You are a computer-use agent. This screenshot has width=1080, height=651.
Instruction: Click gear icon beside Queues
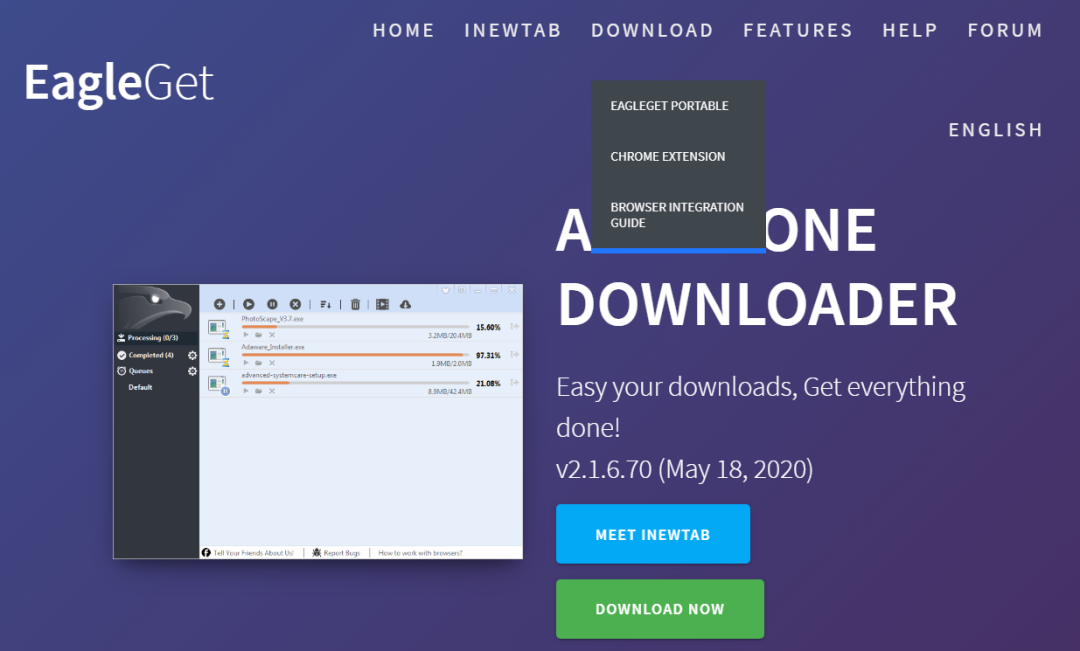click(x=192, y=371)
